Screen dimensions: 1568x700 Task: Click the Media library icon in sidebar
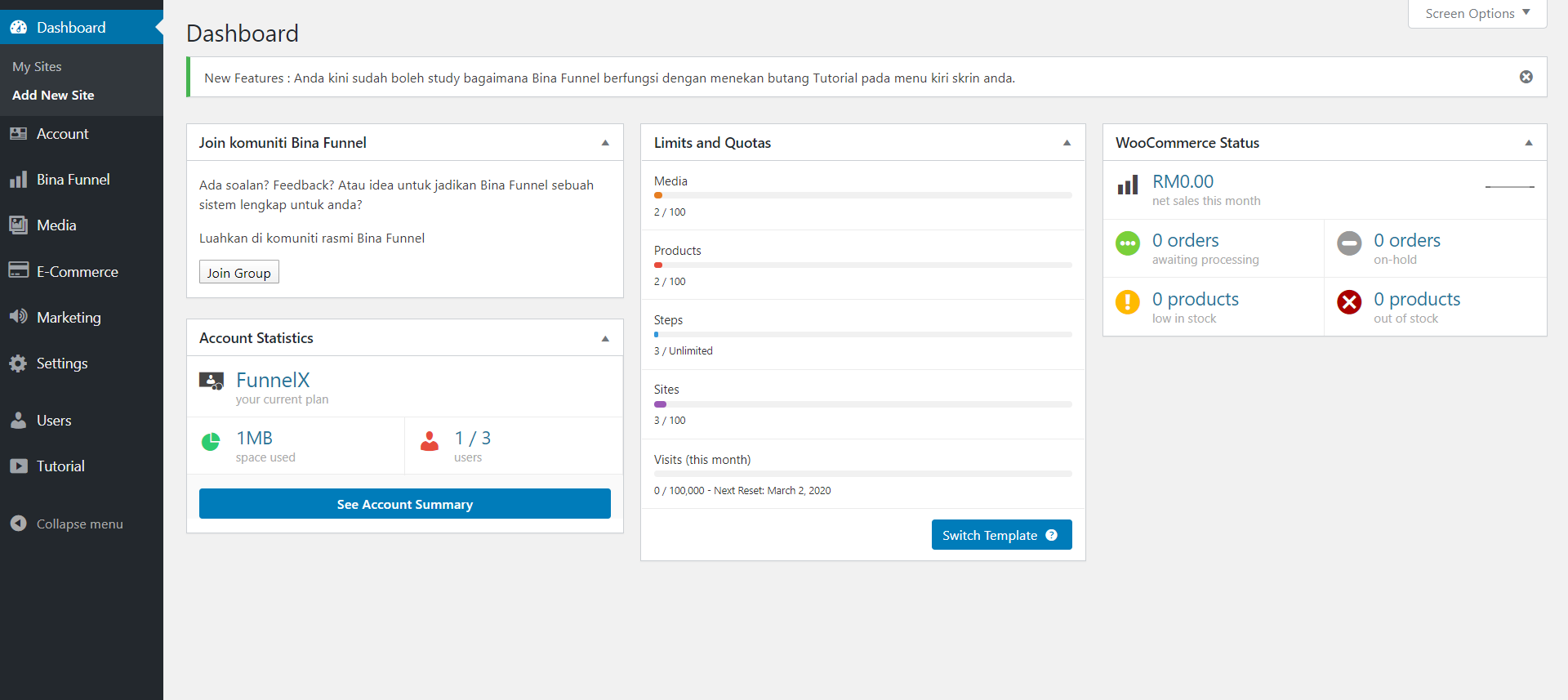(x=18, y=225)
